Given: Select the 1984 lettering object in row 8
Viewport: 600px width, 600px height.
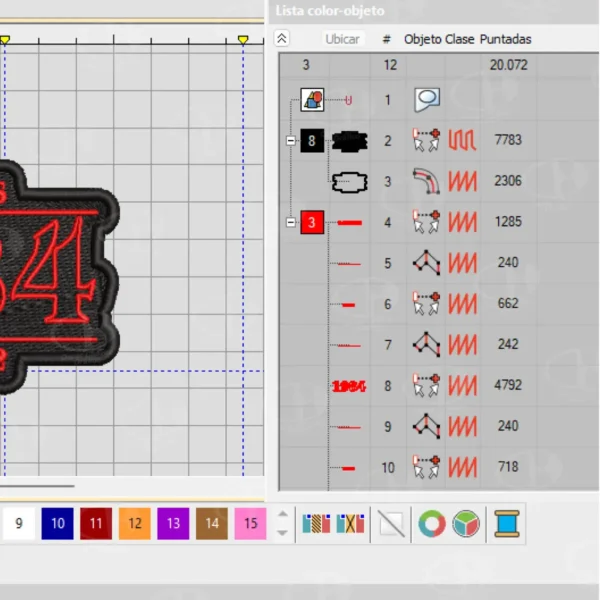Looking at the screenshot, I should pos(347,385).
